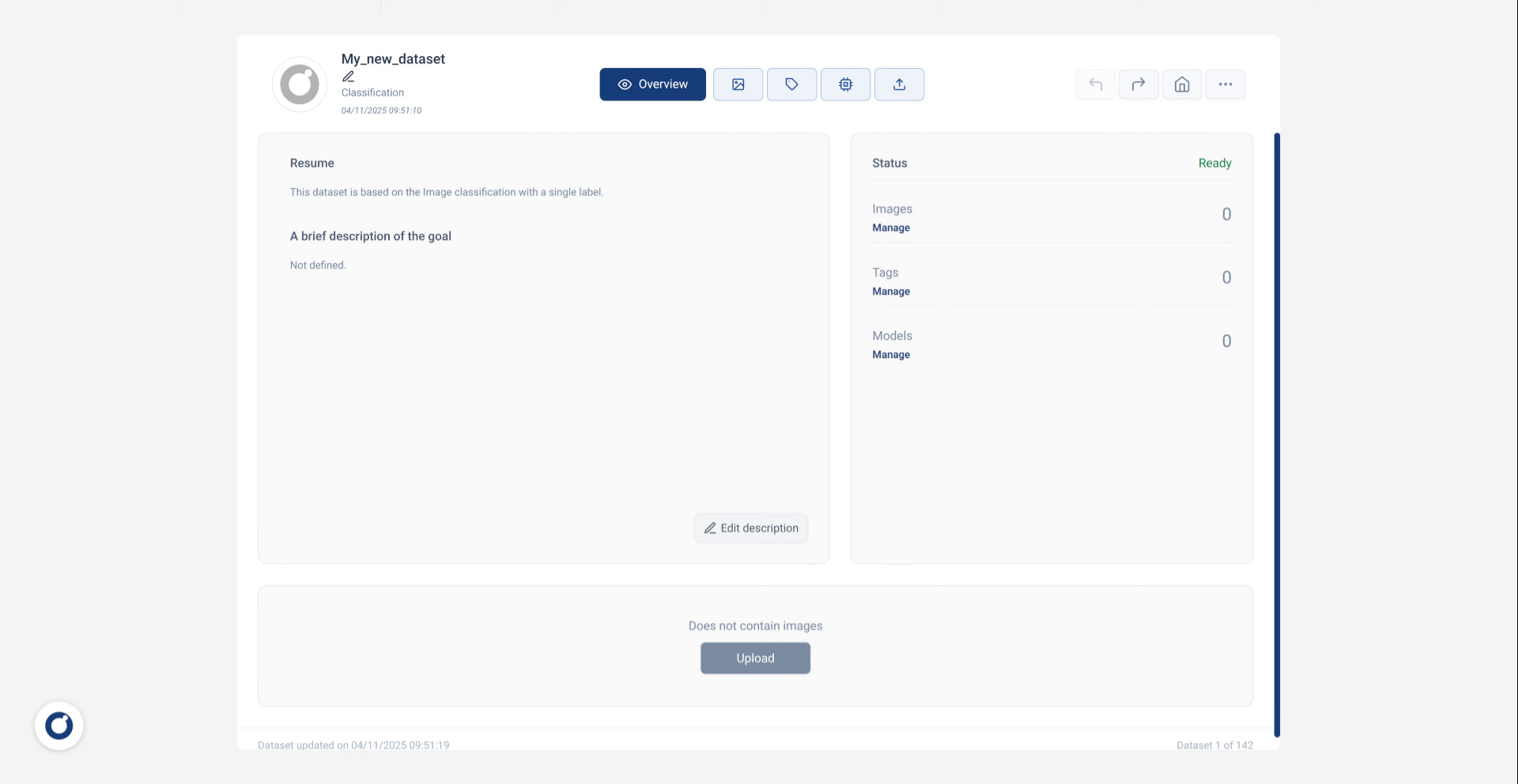Open the Images tab icon
This screenshot has width=1518, height=784.
click(x=738, y=85)
